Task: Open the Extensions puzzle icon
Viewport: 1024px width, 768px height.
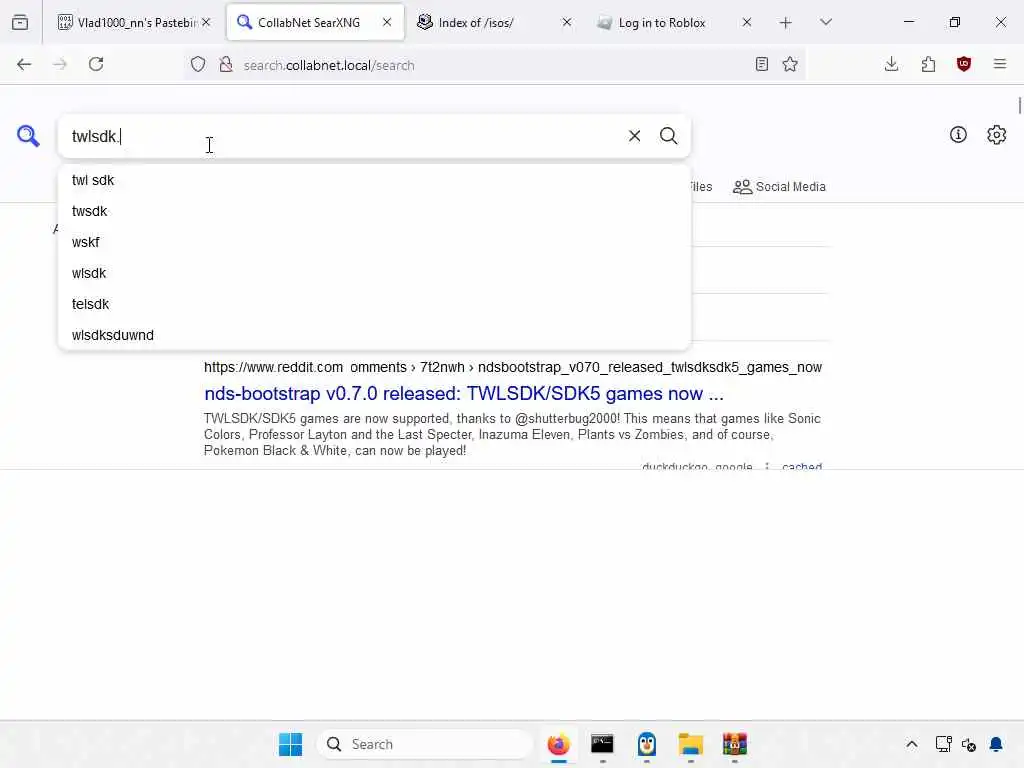Action: tap(928, 64)
